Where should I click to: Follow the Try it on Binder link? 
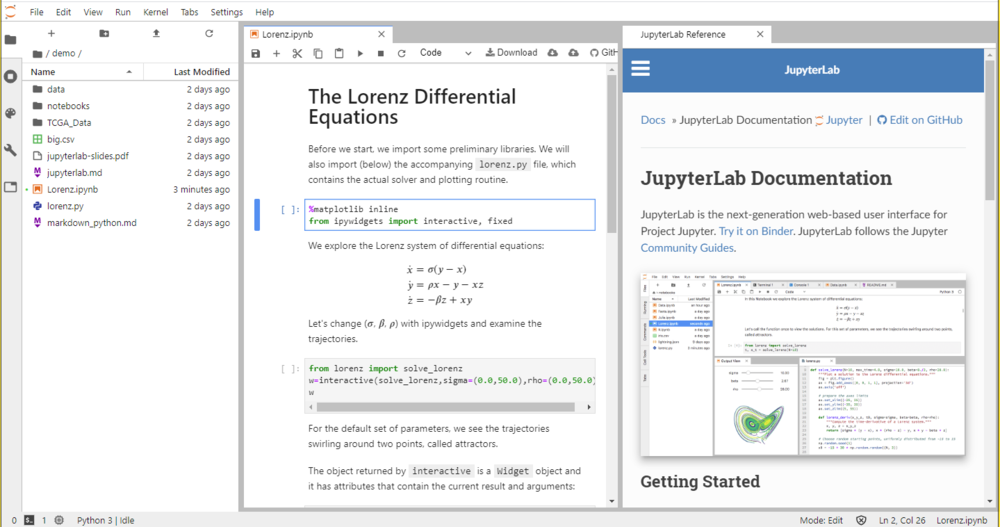point(766,230)
